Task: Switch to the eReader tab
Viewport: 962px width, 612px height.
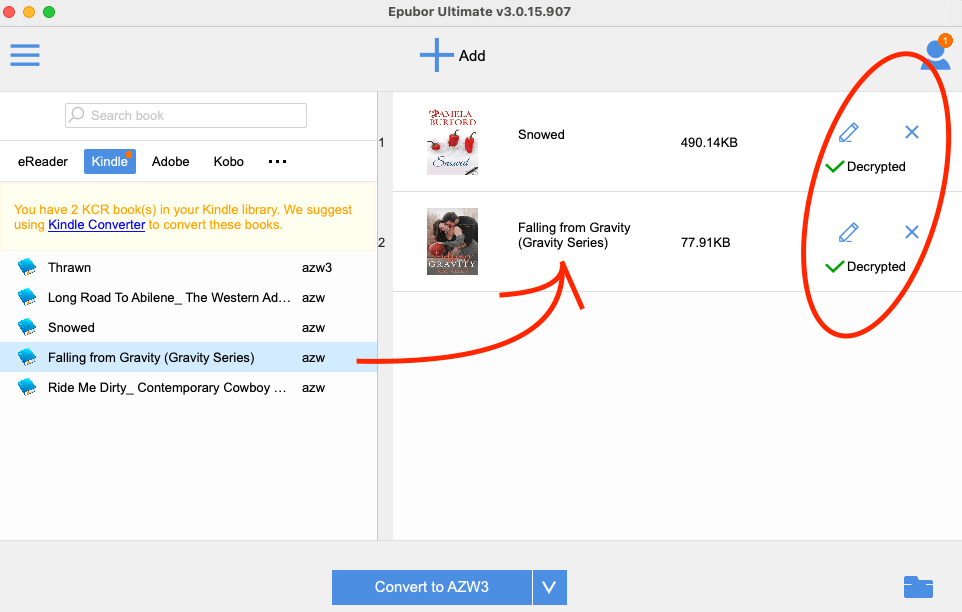Action: 43,162
